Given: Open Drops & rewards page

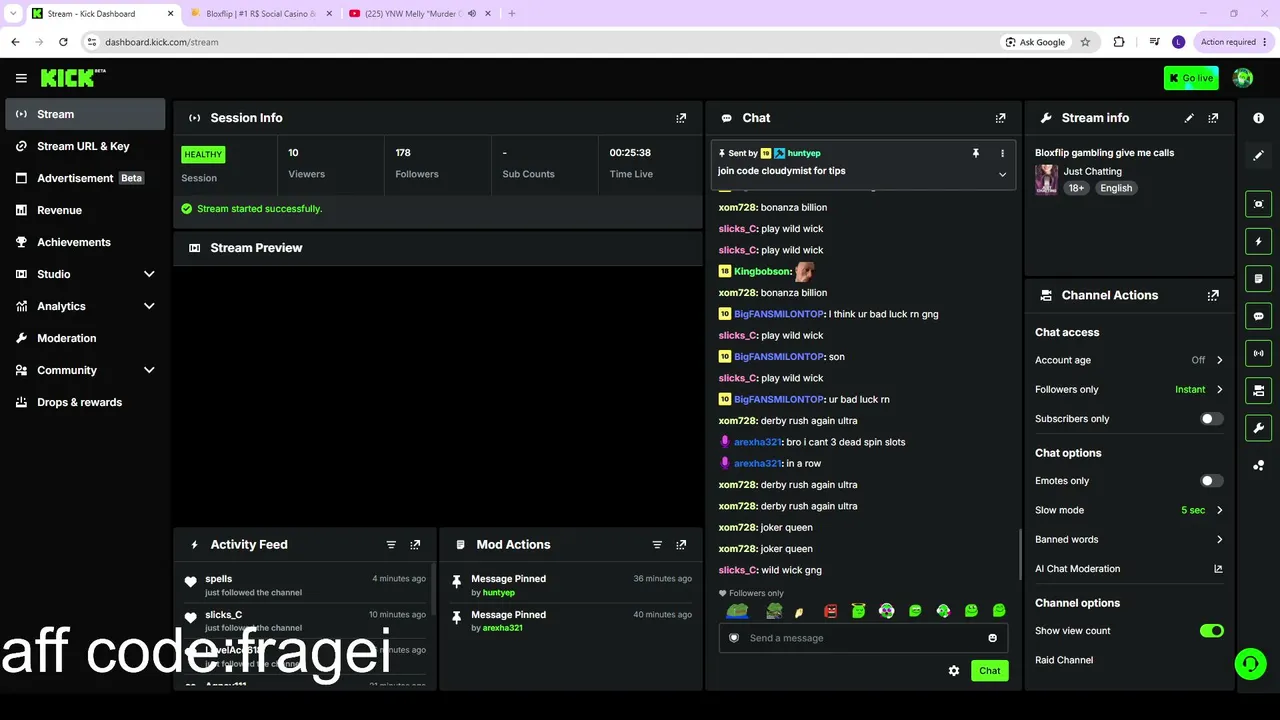Looking at the screenshot, I should [85, 402].
